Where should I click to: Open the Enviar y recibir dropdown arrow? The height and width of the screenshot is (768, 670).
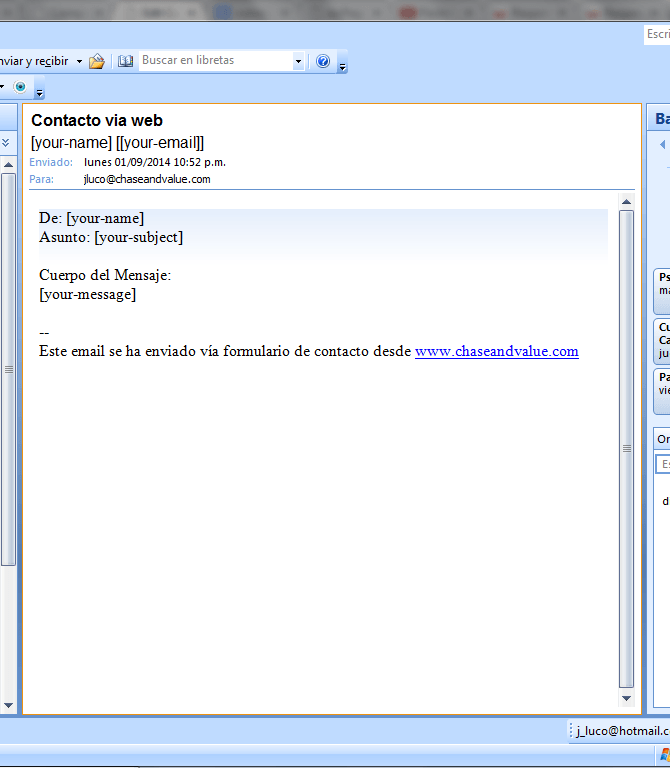point(79,62)
